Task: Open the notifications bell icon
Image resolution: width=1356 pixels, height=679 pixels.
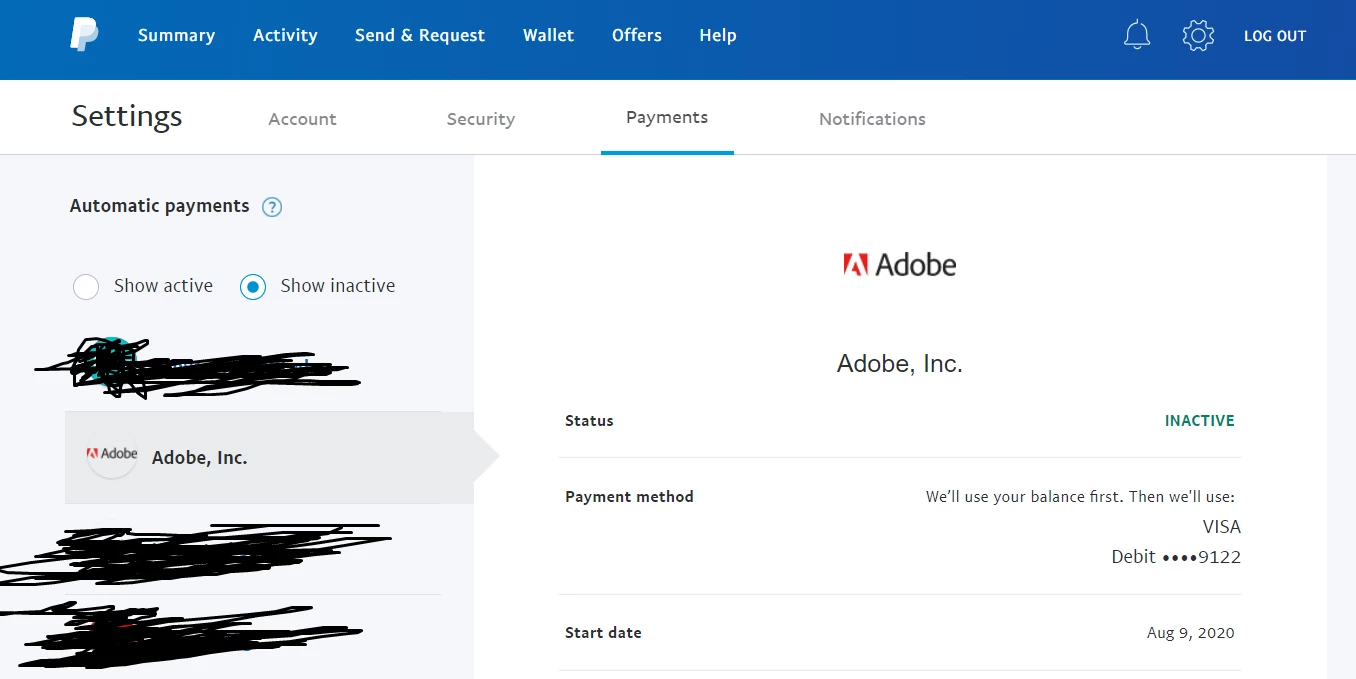Action: (x=1137, y=36)
